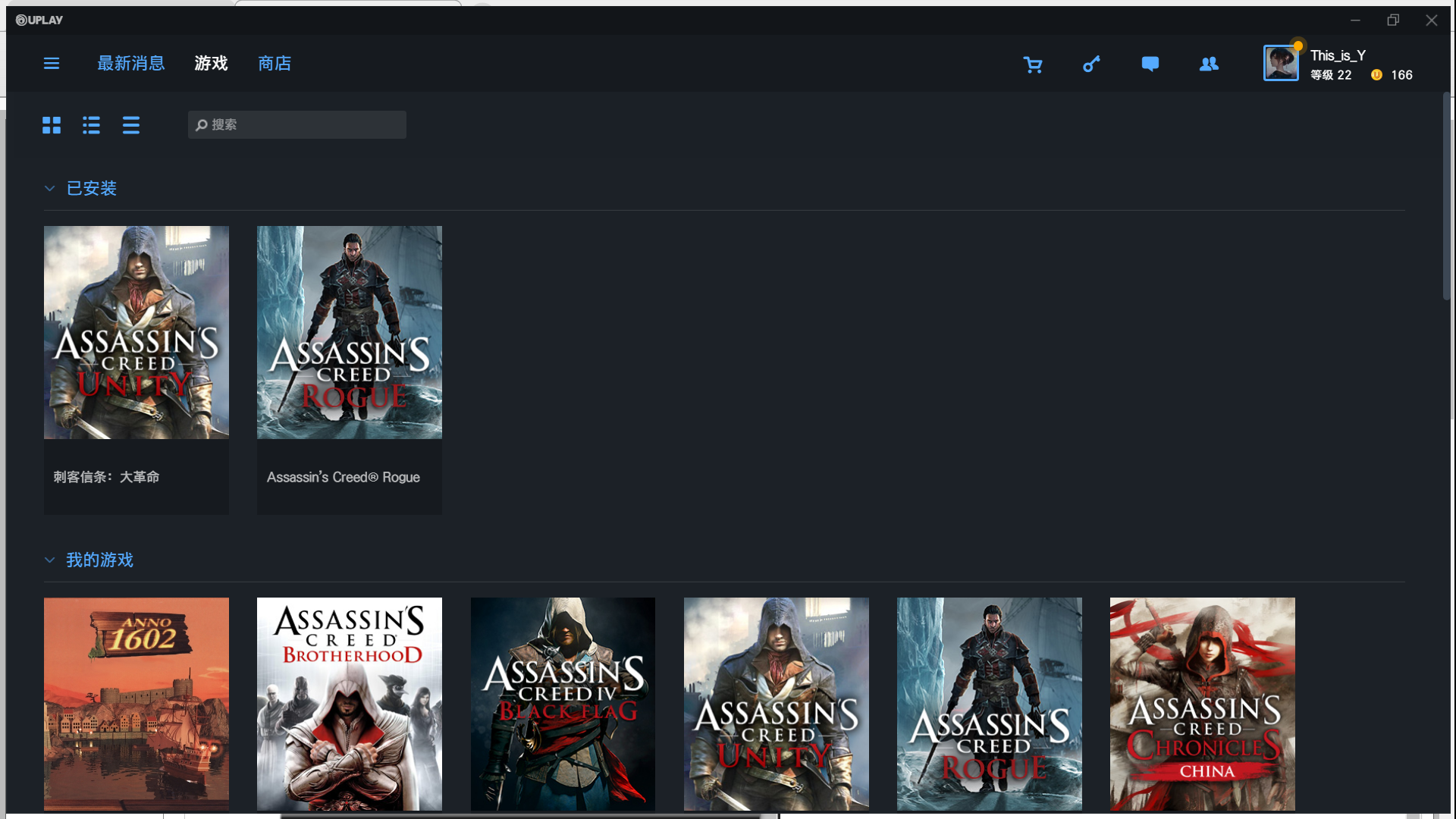Collapse the 已安装 installed section
This screenshot has width=1456, height=819.
(50, 189)
